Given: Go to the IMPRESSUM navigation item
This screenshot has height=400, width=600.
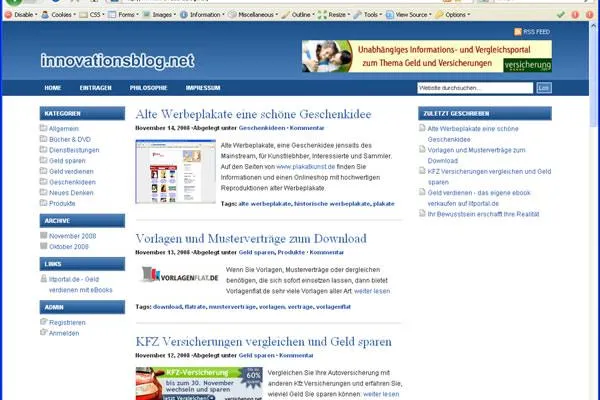Looking at the screenshot, I should (x=203, y=88).
